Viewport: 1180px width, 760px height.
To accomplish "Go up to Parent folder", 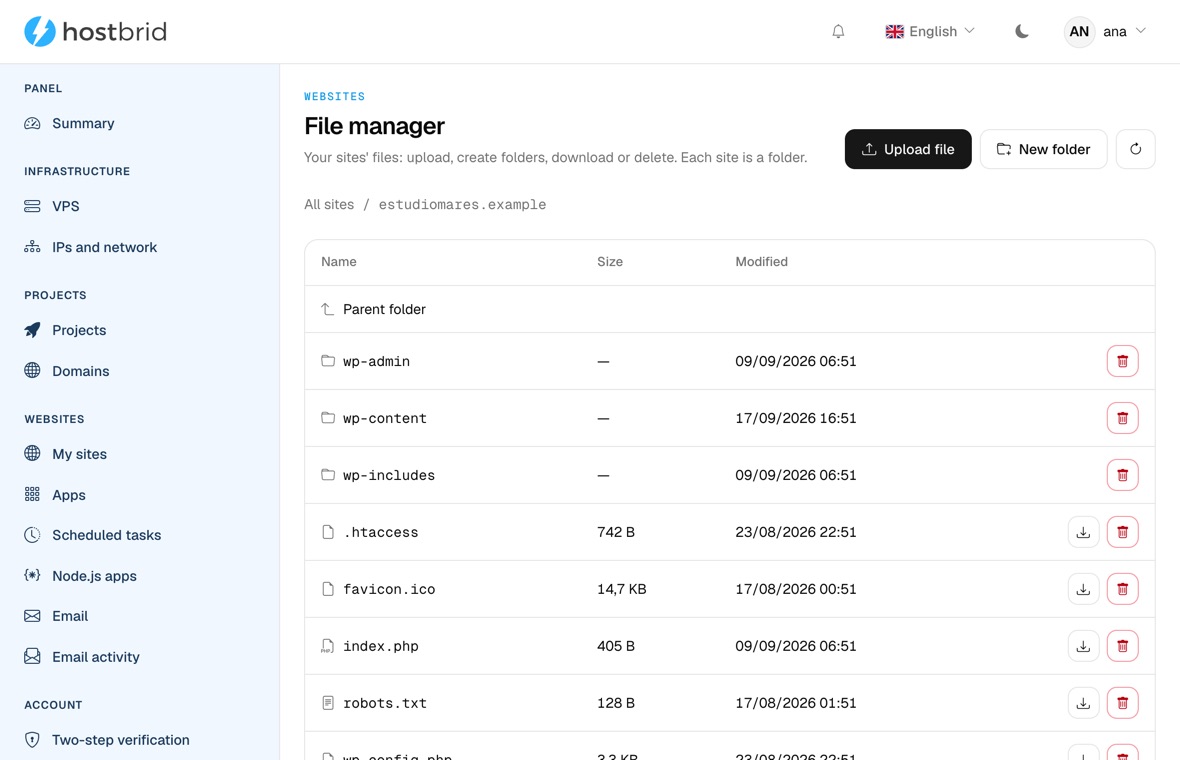I will [384, 309].
